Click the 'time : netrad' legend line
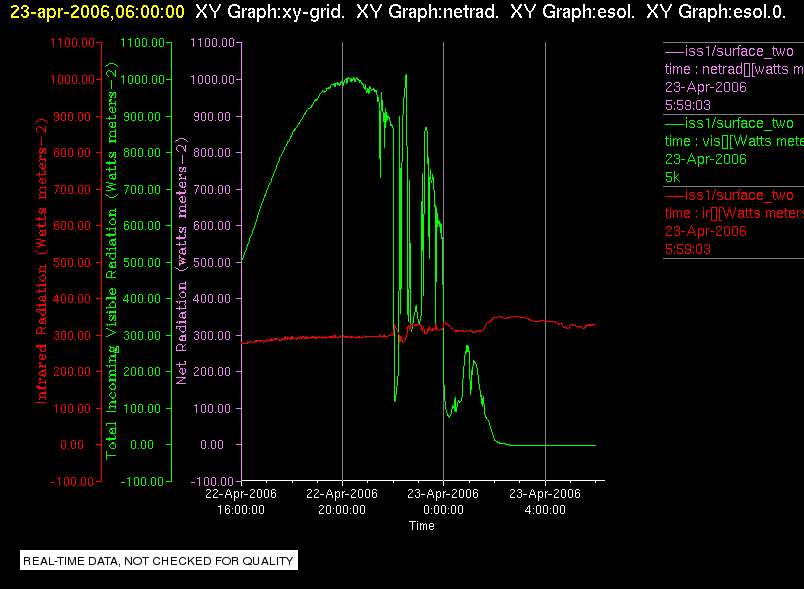Image resolution: width=804 pixels, height=589 pixels. pos(734,69)
